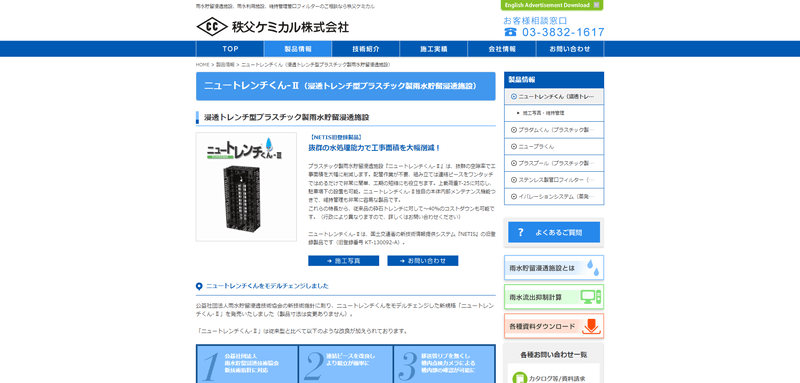Screen dimensions: 800x383
Task: Click the 製品情報 sidebar header
Action: tap(554, 80)
